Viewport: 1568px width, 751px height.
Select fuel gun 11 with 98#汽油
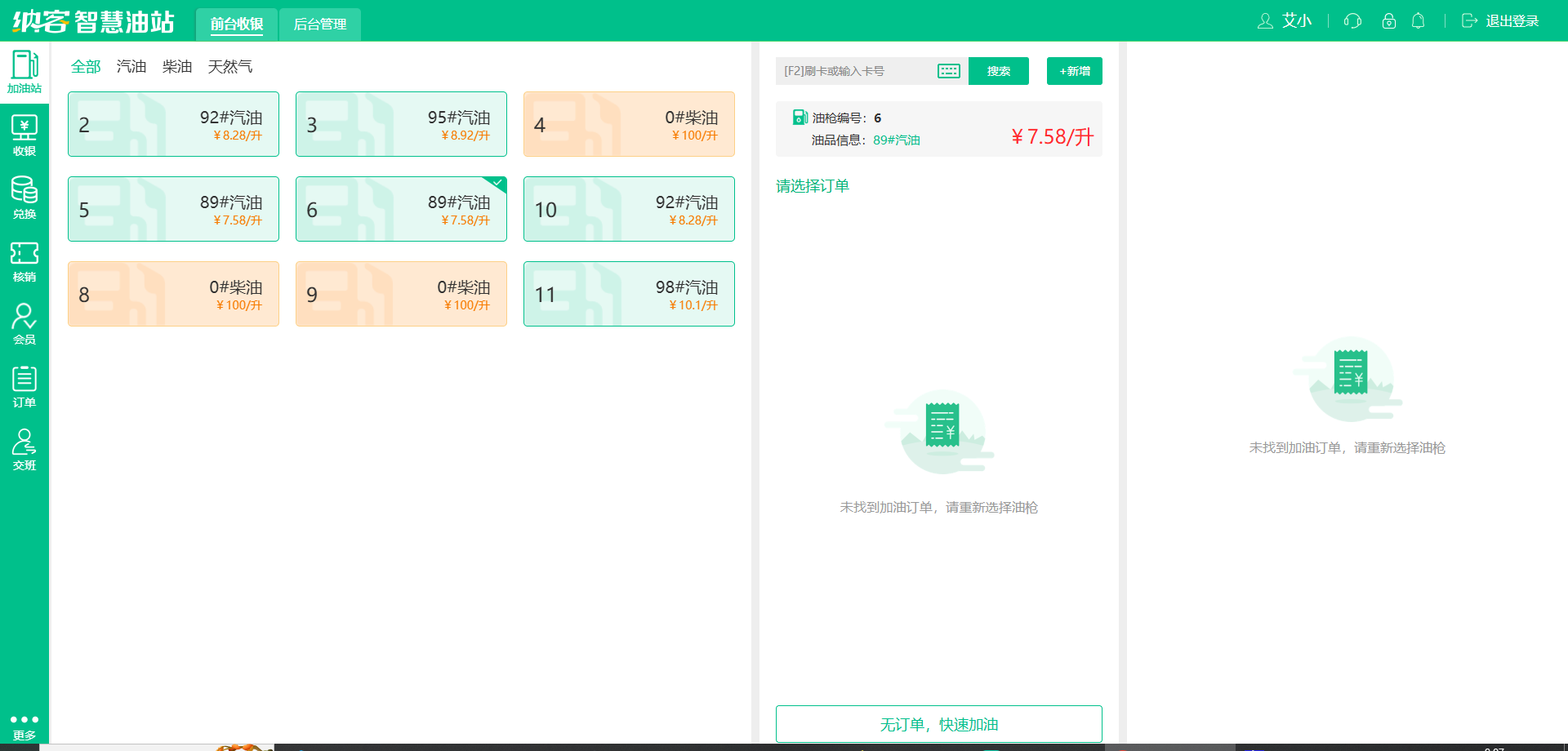coord(629,294)
